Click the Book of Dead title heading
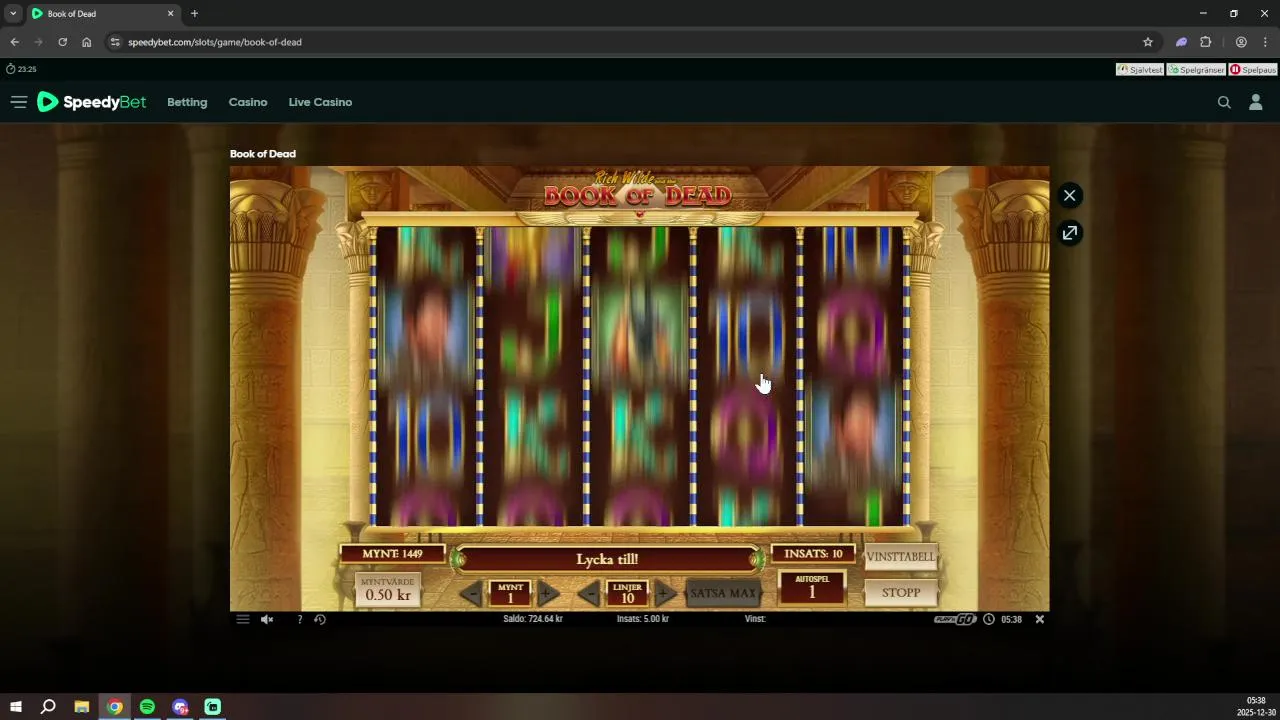The width and height of the screenshot is (1280, 720). (x=263, y=154)
